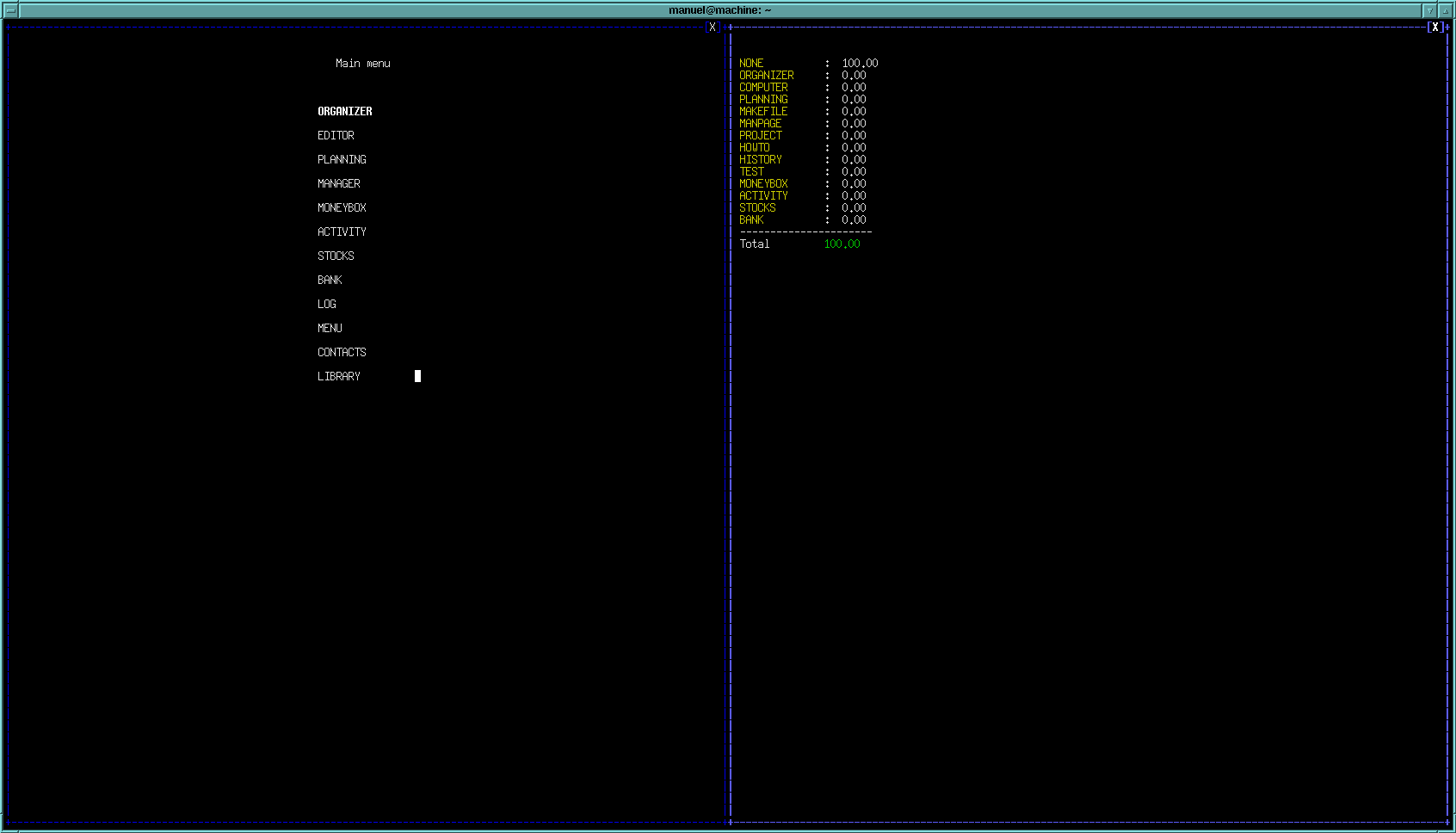
Task: Open the EDITOR menu entry
Action: point(336,136)
